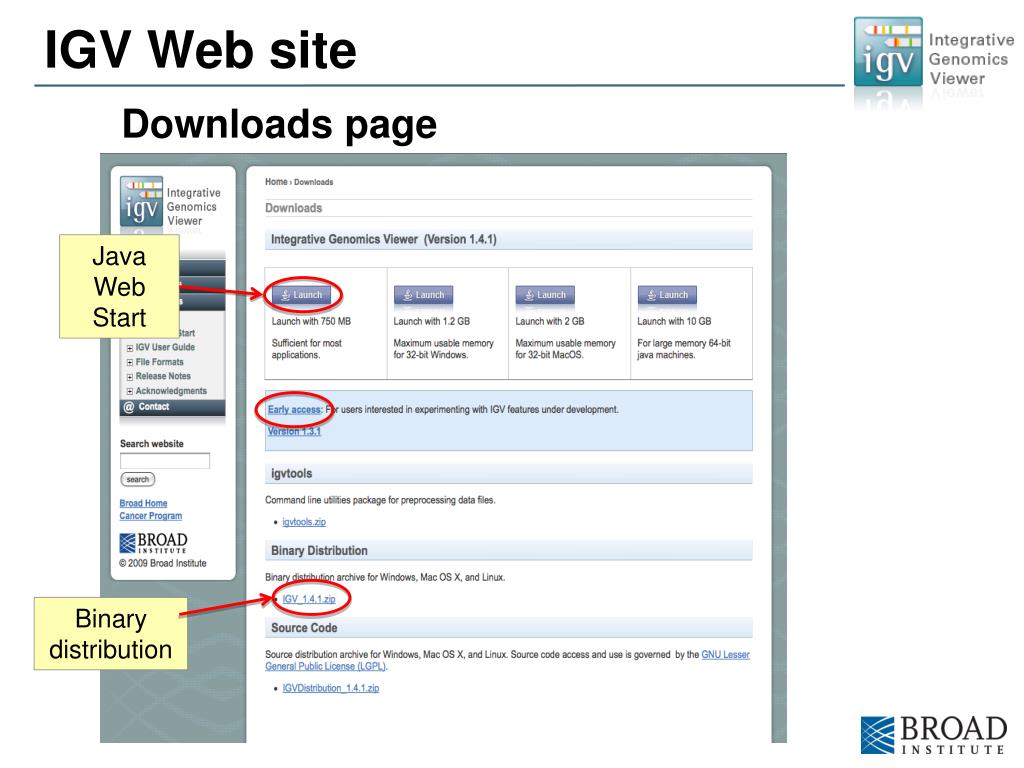The width and height of the screenshot is (1024, 768).
Task: Click into the Search website field
Action: point(165,461)
